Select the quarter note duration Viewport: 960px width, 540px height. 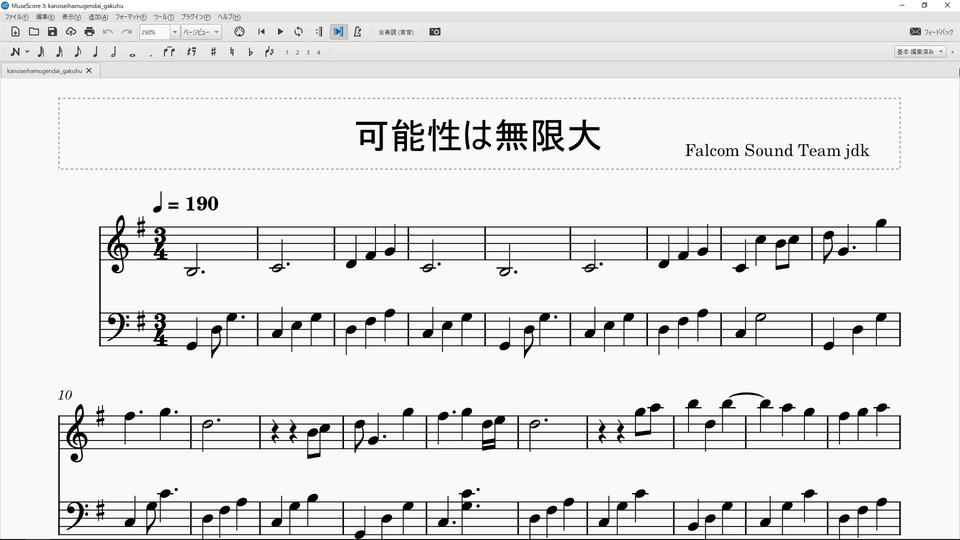[x=96, y=52]
